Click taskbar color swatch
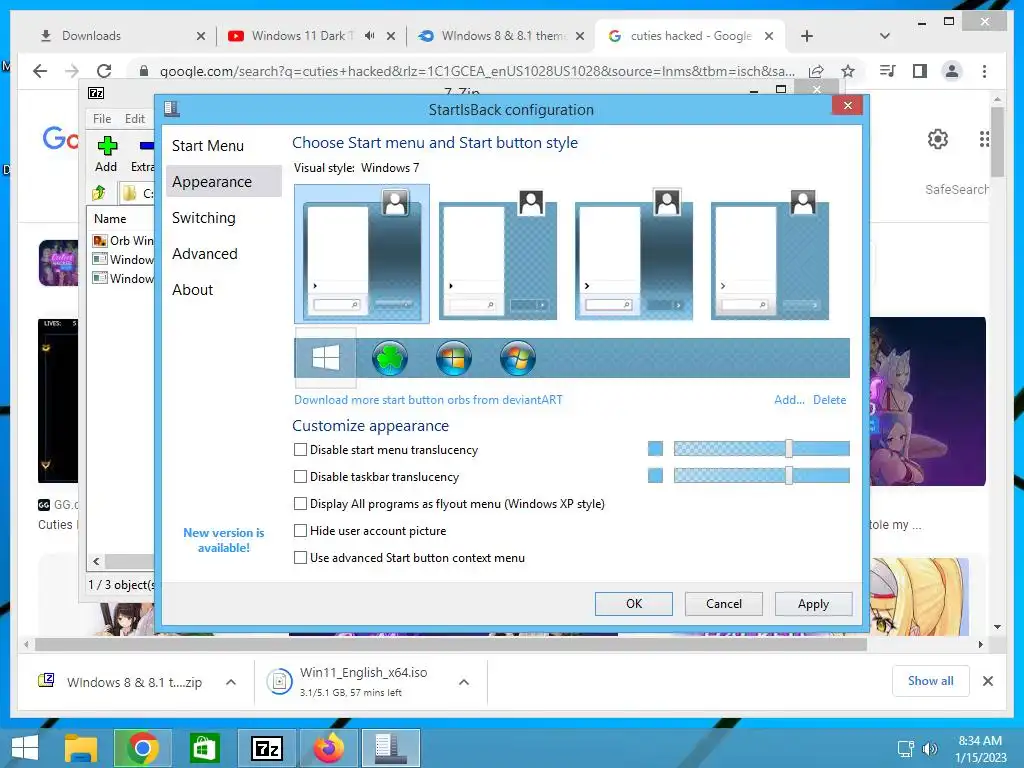The image size is (1024, 768). [655, 475]
